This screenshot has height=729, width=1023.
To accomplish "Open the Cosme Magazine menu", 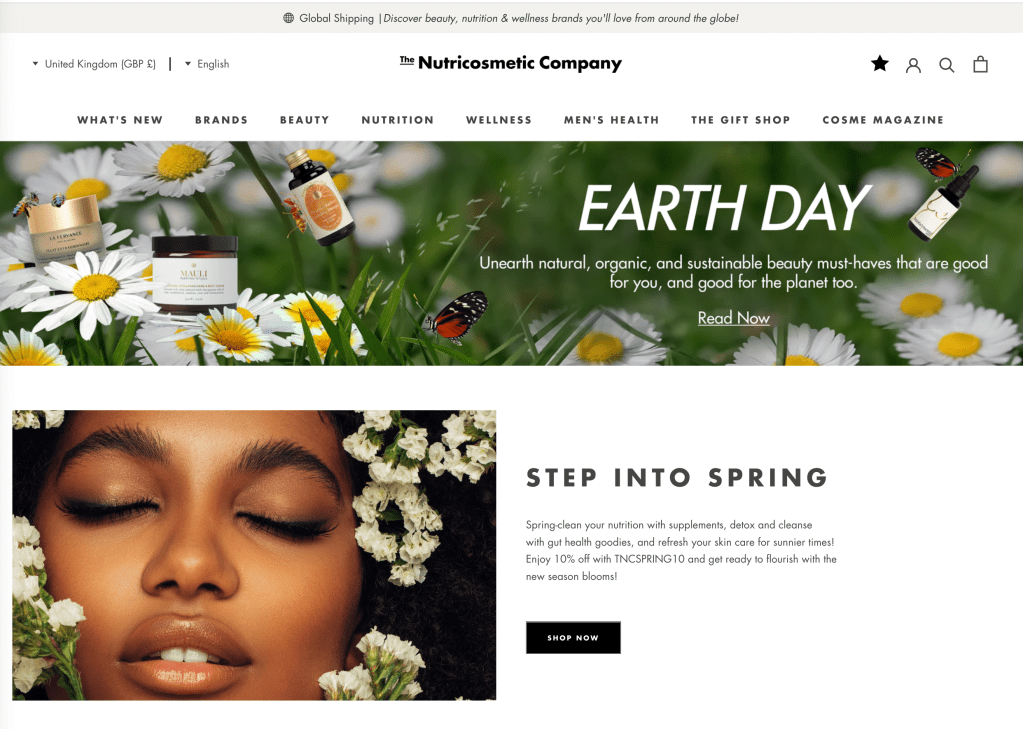I will 883,120.
